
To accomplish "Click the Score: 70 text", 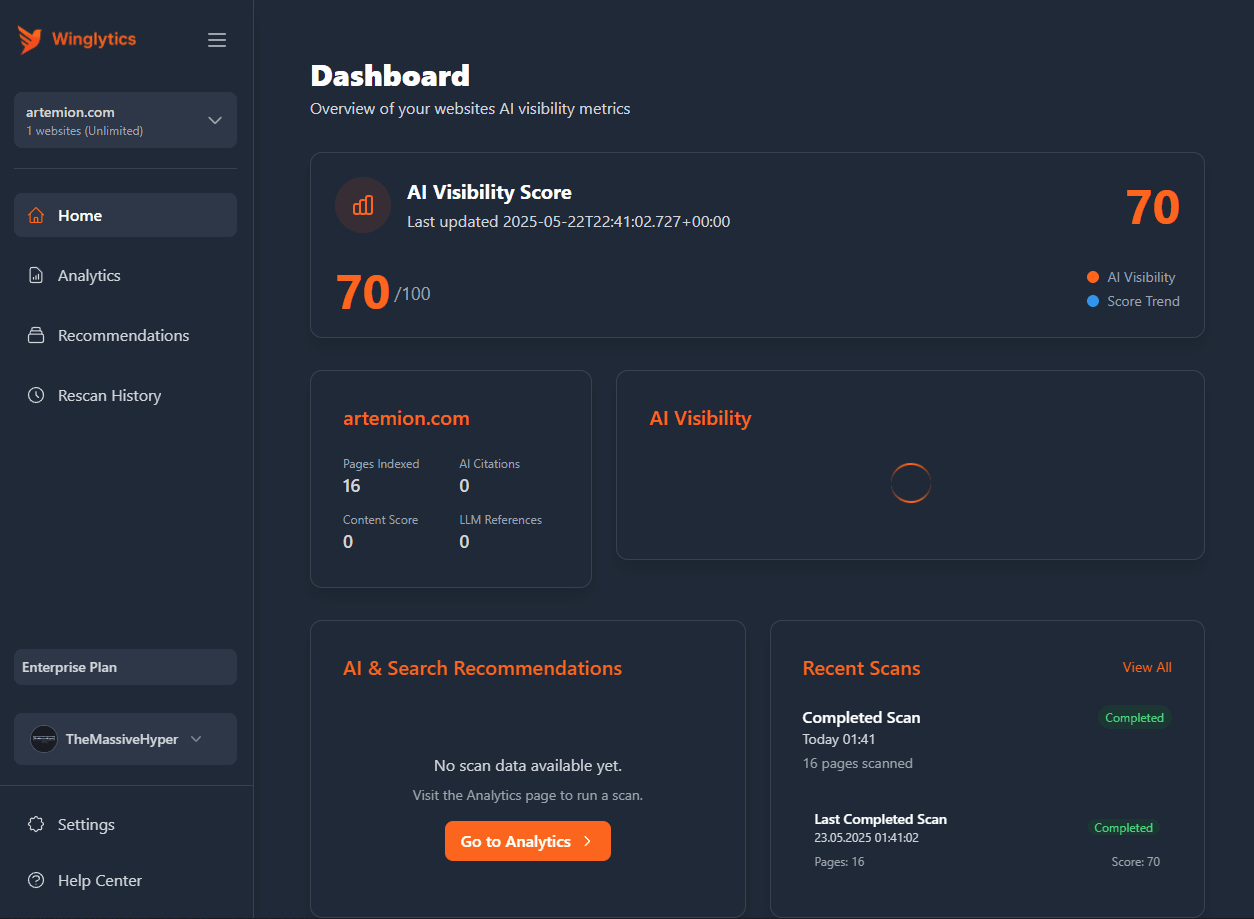I will tap(1135, 861).
